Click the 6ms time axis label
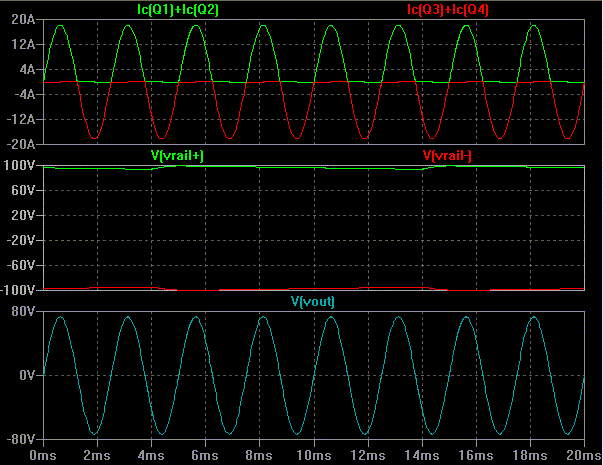The image size is (603, 465). (x=205, y=455)
